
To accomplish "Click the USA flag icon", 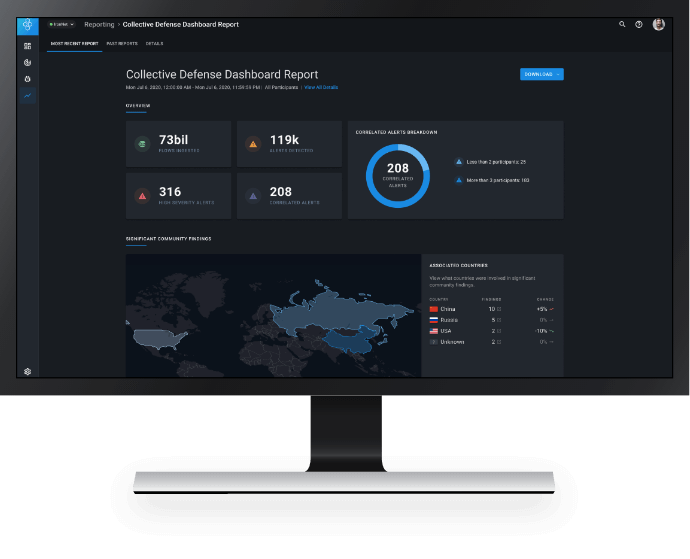I will pyautogui.click(x=433, y=331).
